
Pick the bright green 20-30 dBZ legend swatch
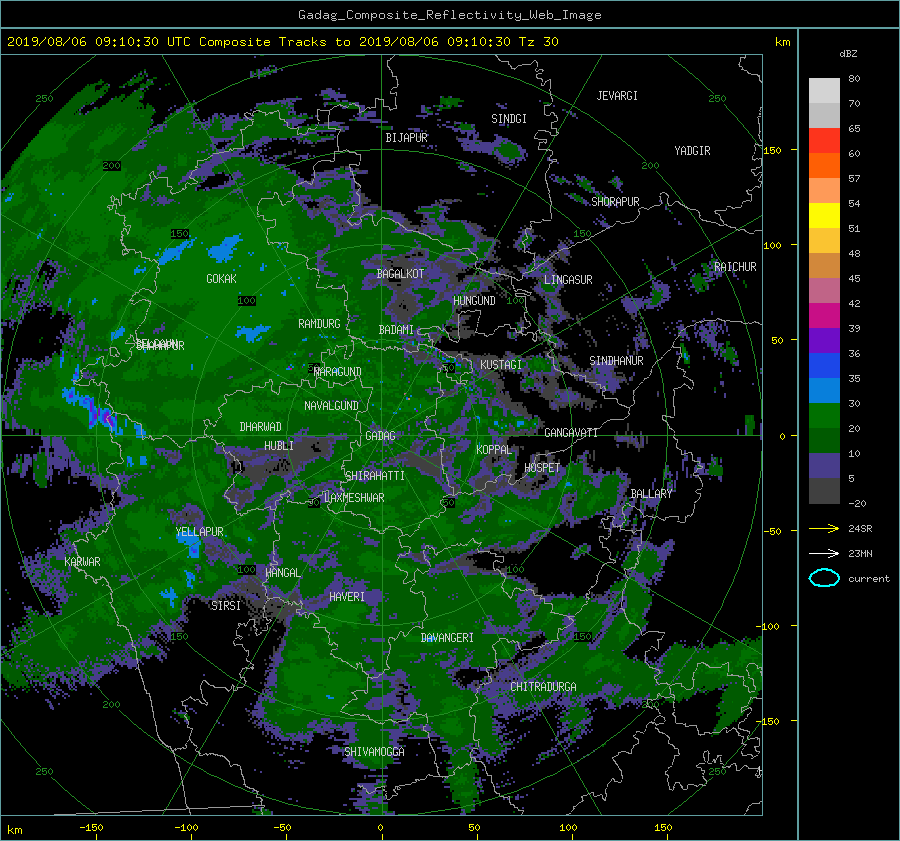coord(824,416)
